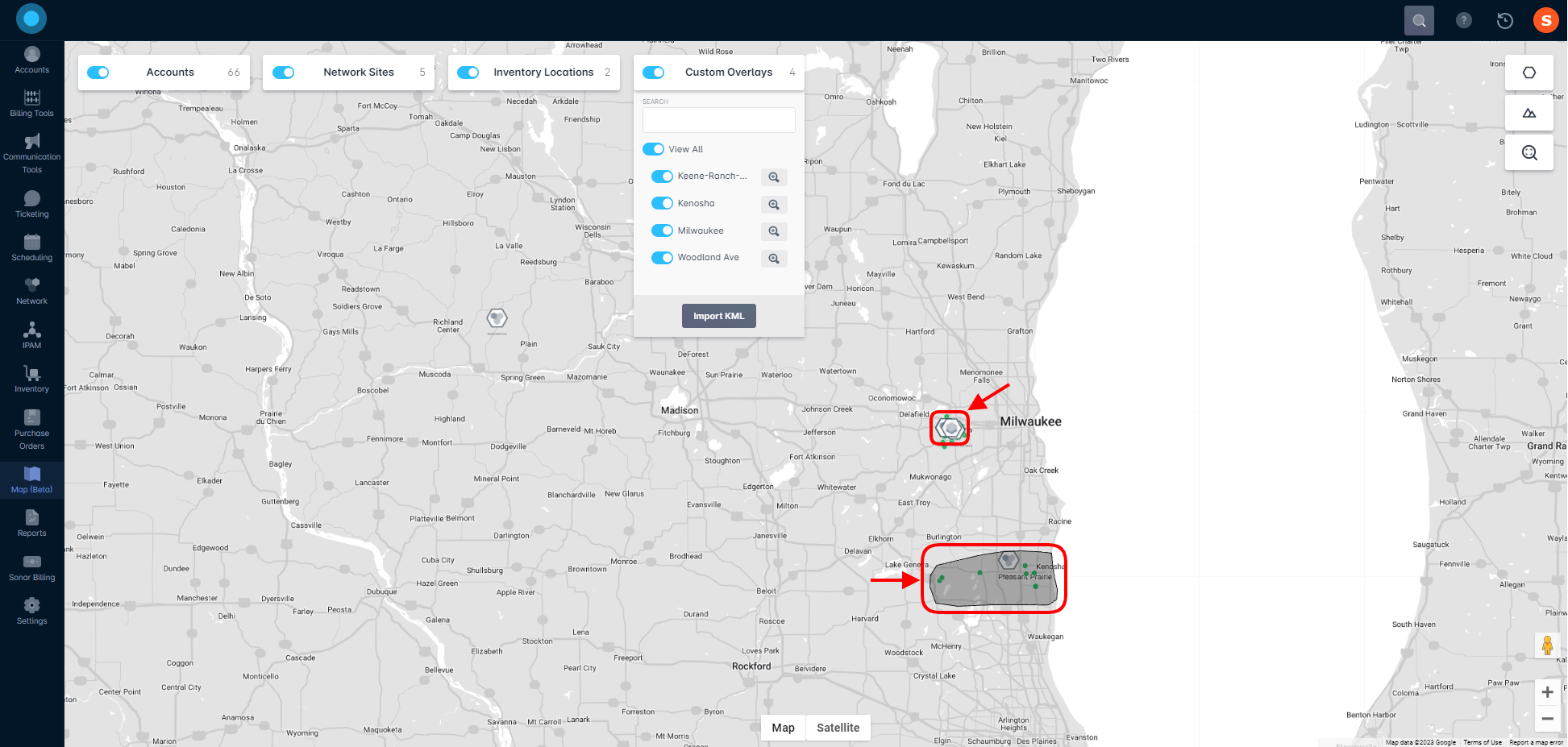Image resolution: width=1568 pixels, height=747 pixels.
Task: Open Communication Tools in sidebar
Action: [31, 154]
